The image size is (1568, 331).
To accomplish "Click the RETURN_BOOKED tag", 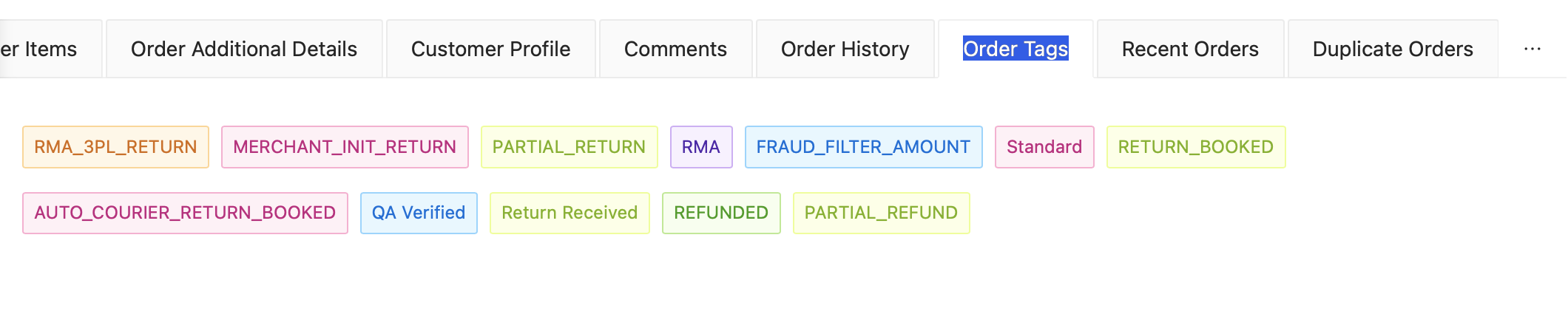I will (1196, 147).
